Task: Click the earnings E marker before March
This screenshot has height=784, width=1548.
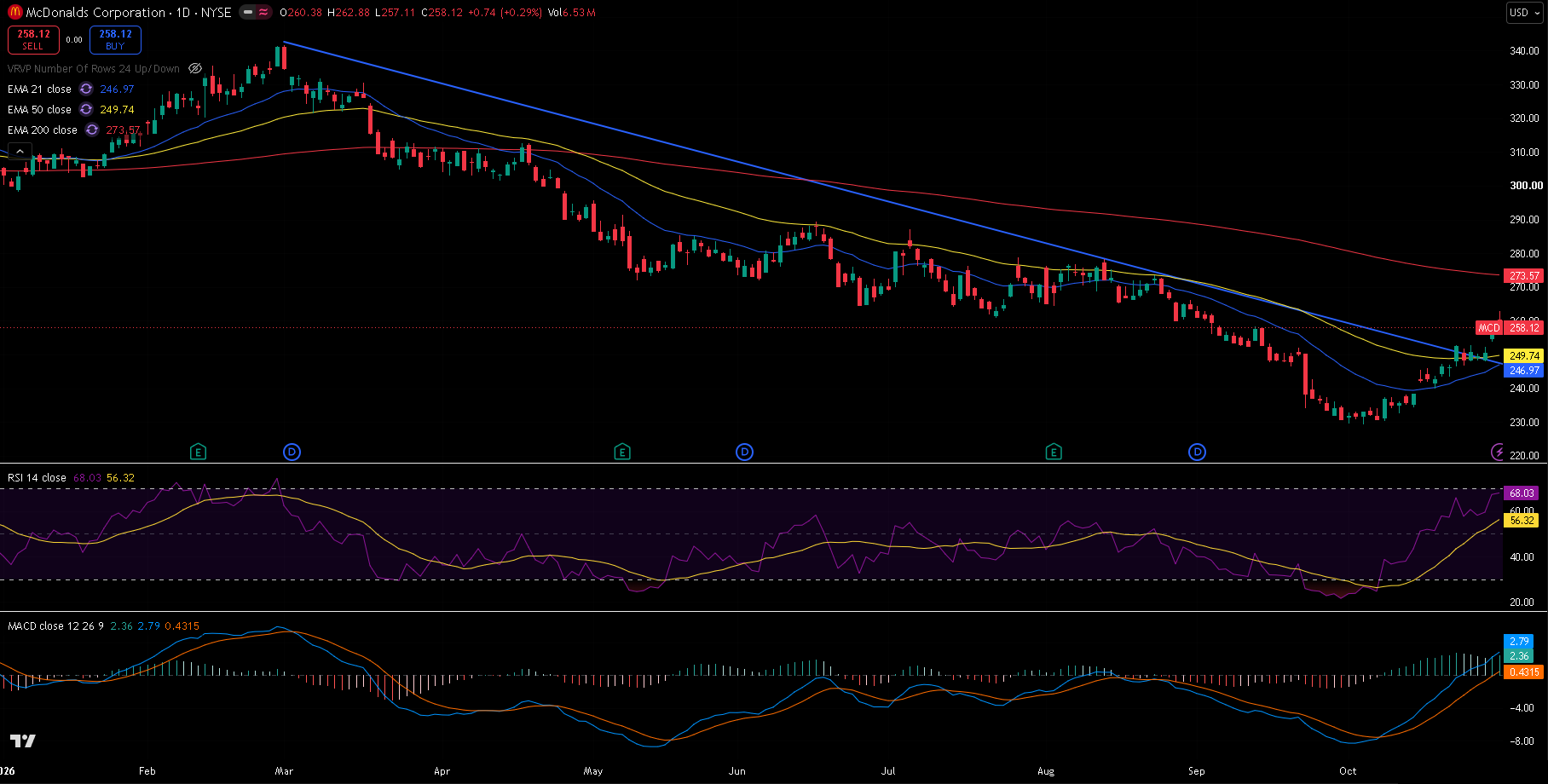Action: tap(198, 452)
